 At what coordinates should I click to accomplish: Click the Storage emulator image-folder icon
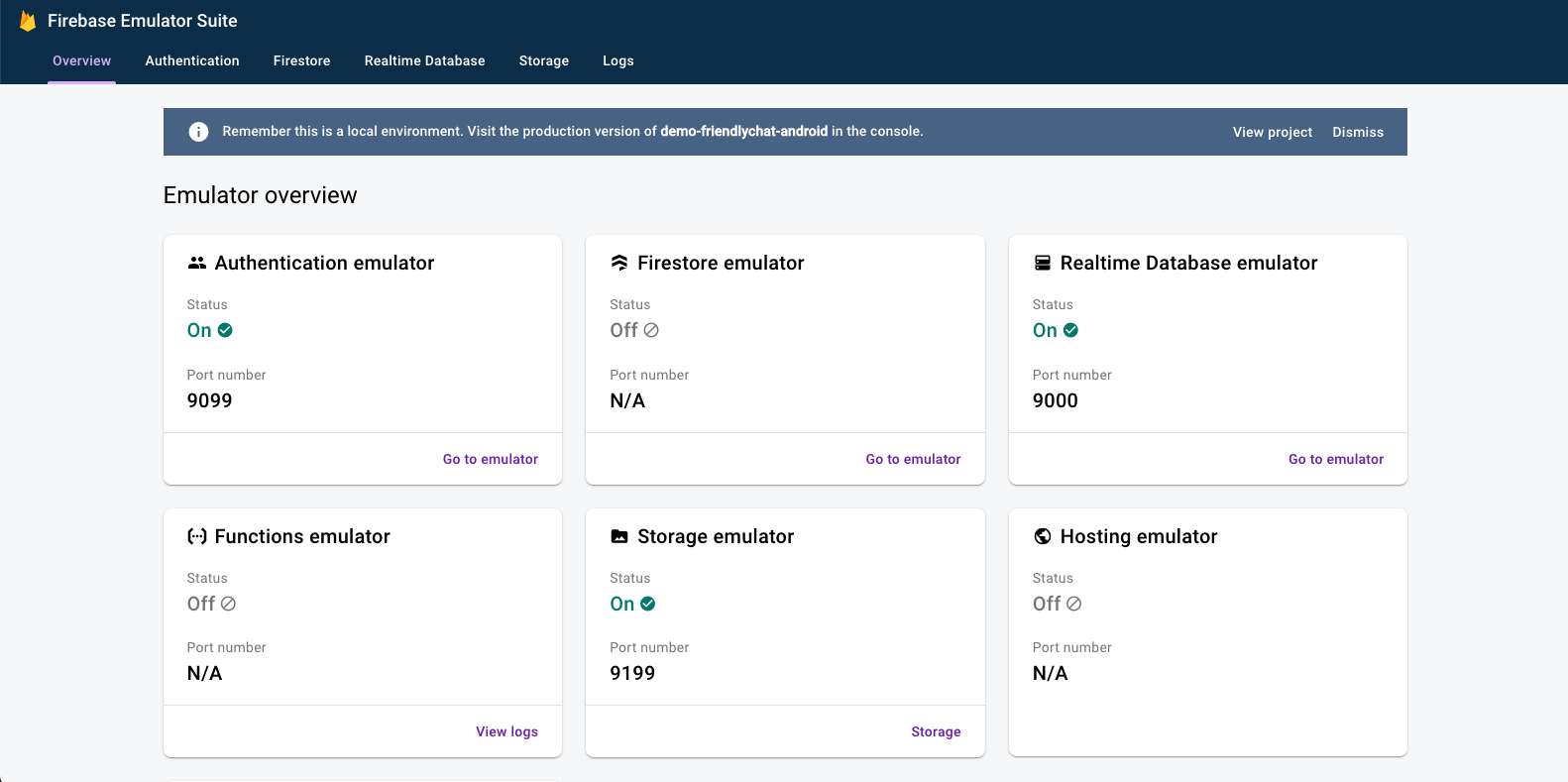pos(619,536)
